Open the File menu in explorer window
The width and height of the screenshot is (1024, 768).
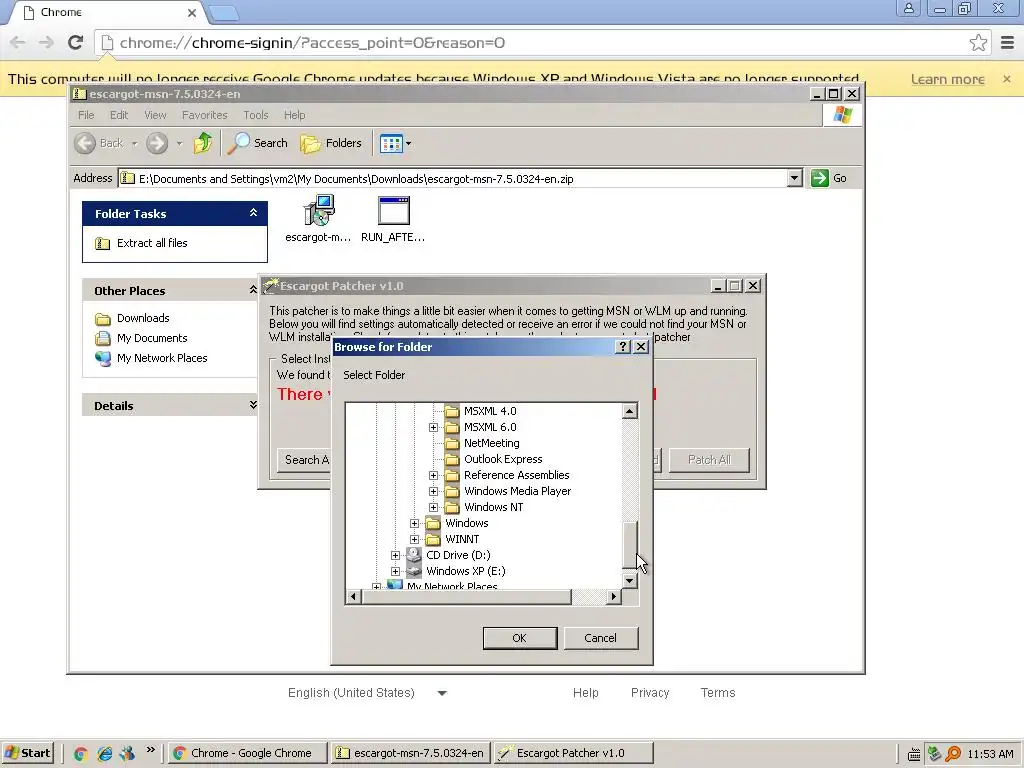click(86, 115)
